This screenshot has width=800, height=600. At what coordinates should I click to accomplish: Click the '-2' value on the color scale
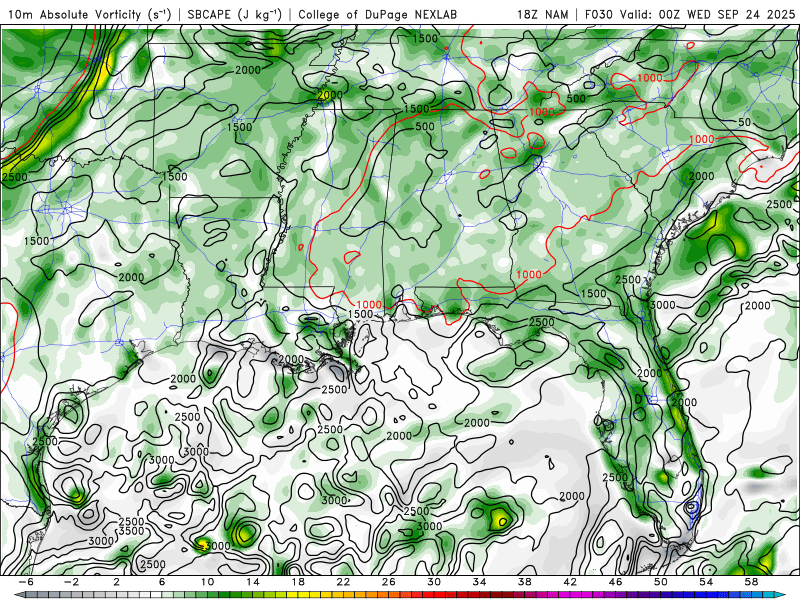point(71,582)
